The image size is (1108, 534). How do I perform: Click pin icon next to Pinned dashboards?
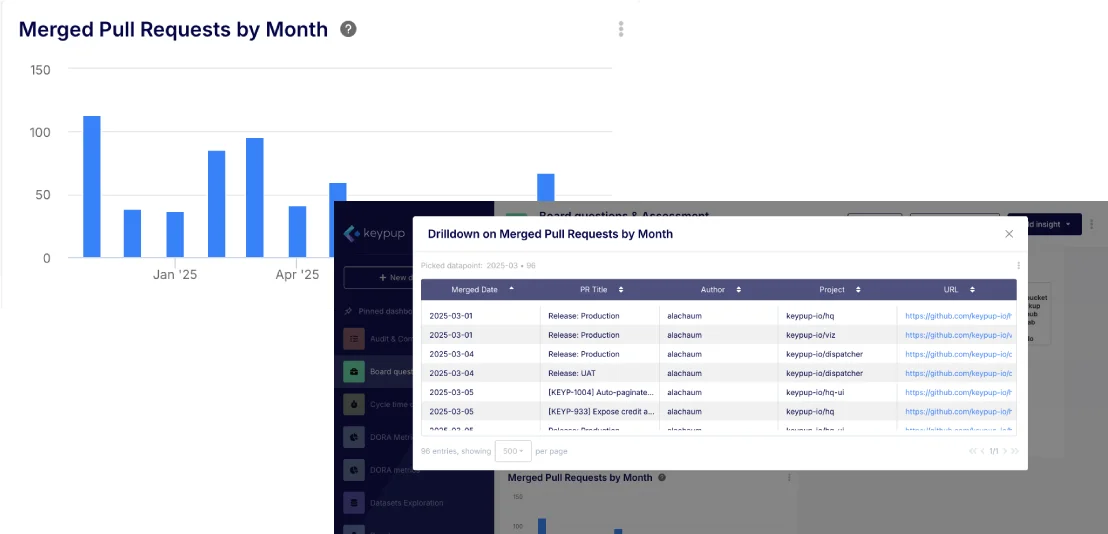click(x=348, y=311)
